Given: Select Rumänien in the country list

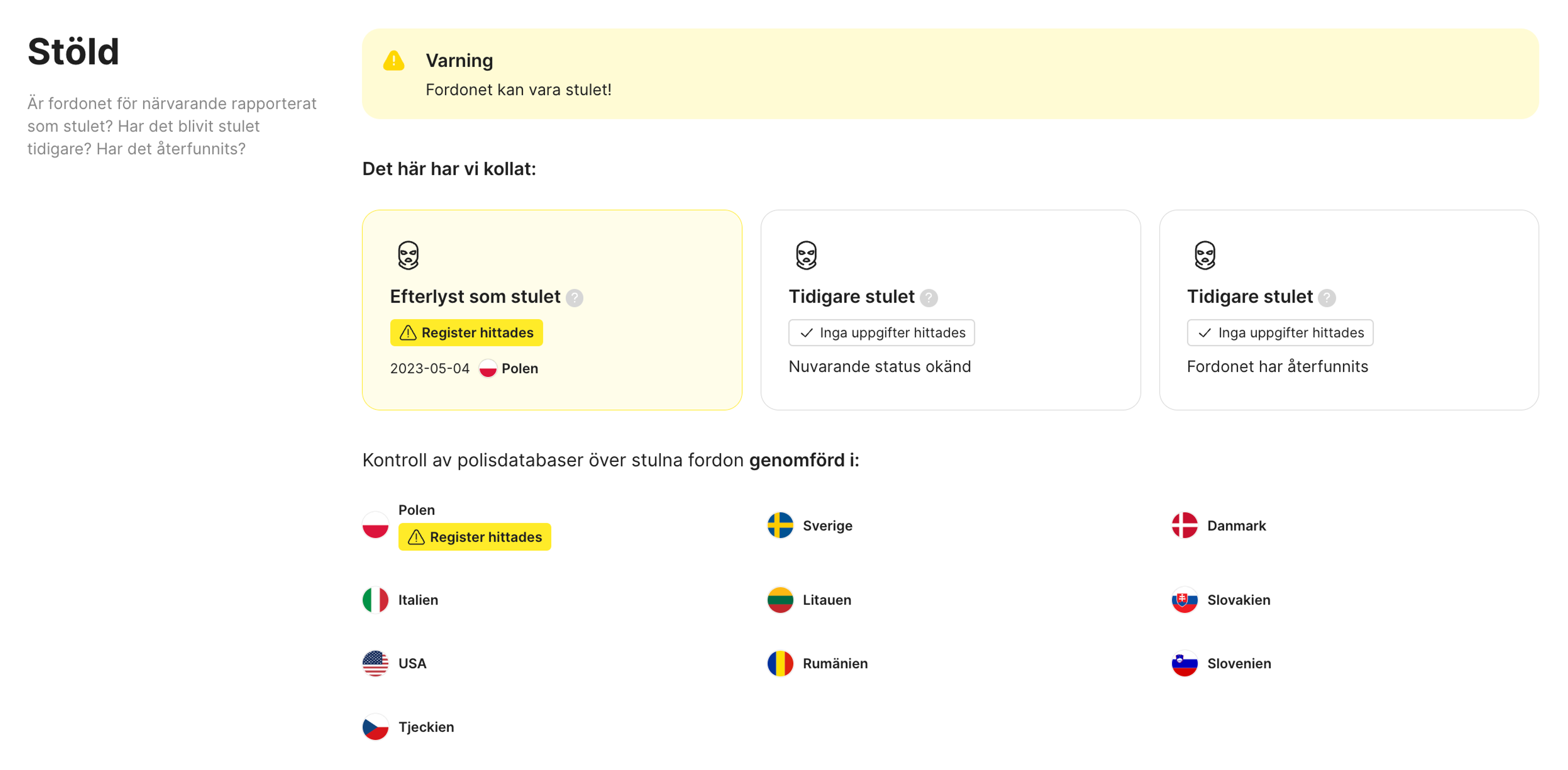Looking at the screenshot, I should [x=835, y=663].
